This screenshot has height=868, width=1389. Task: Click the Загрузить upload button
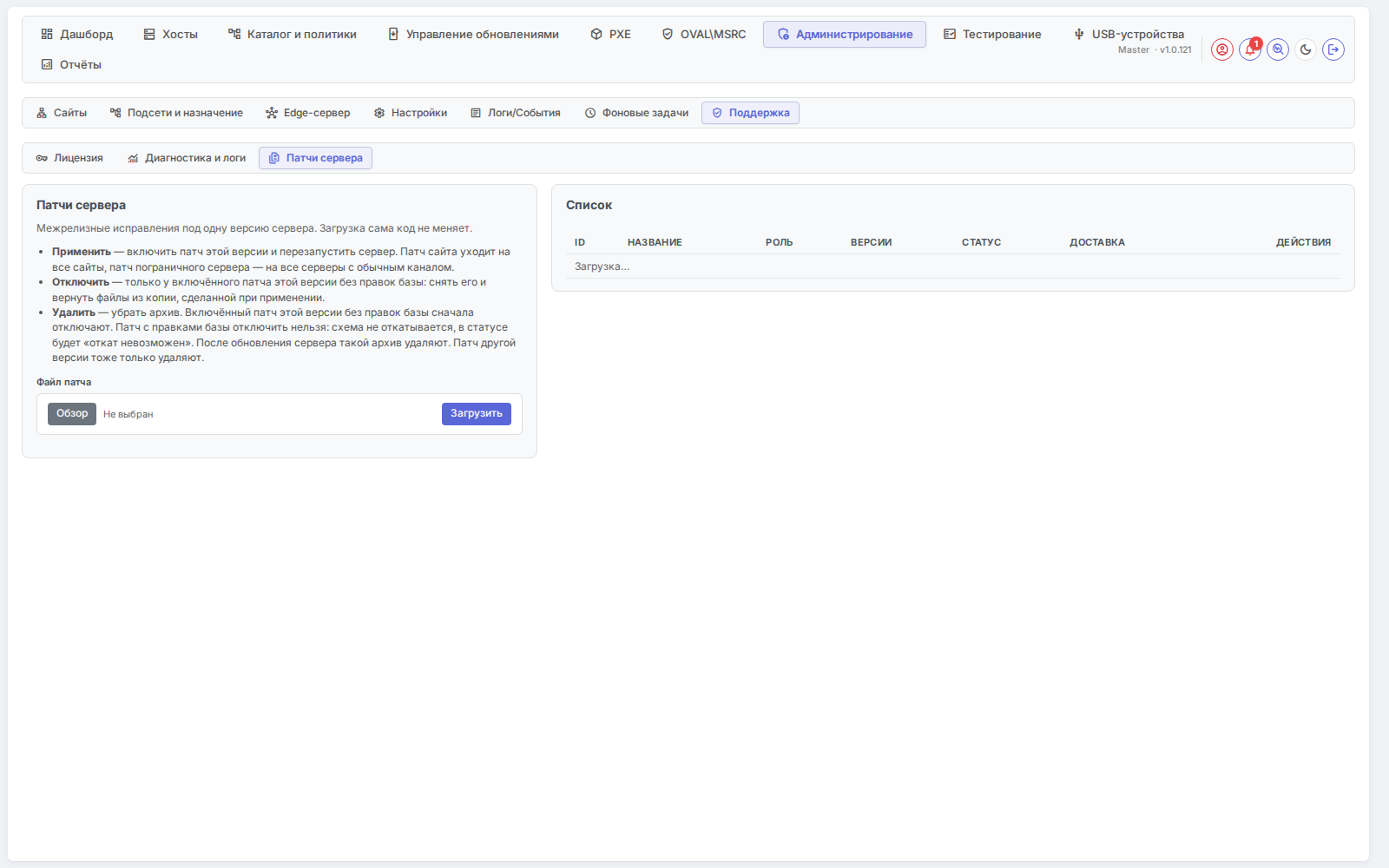click(x=477, y=414)
